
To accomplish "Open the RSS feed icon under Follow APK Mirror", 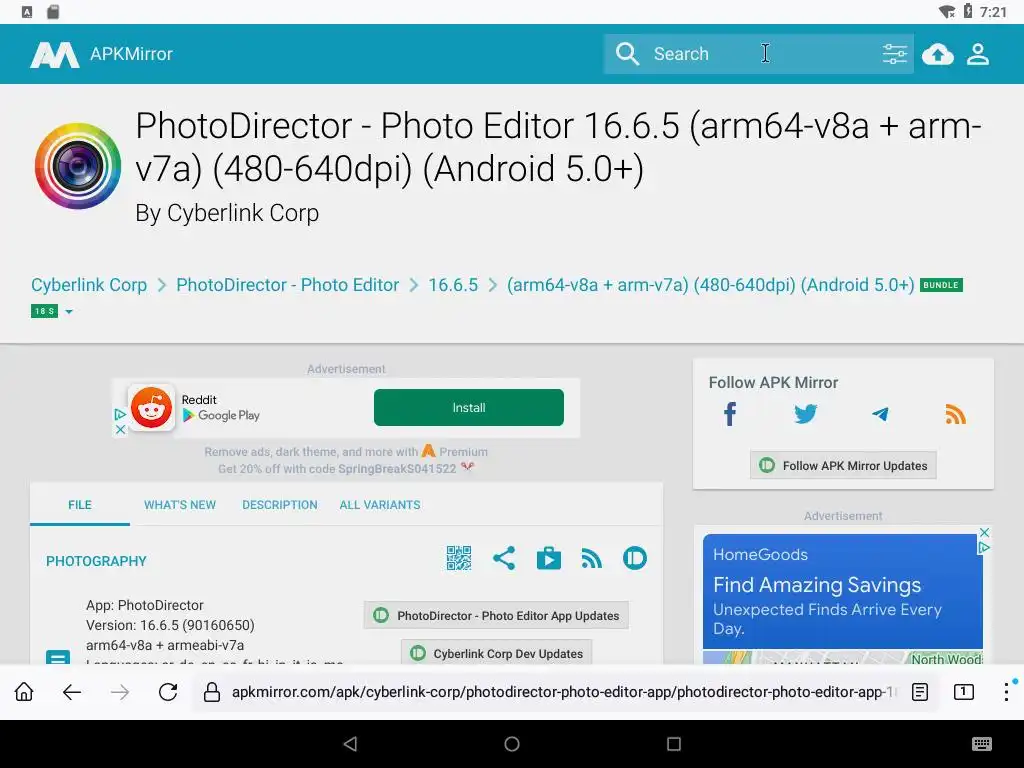I will click(955, 414).
